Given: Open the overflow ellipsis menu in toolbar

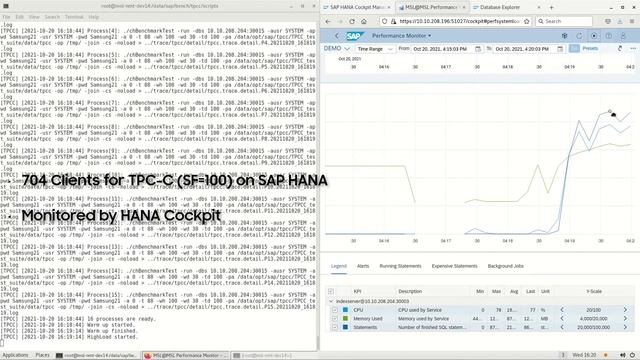Looking at the screenshot, I should click(x=633, y=49).
